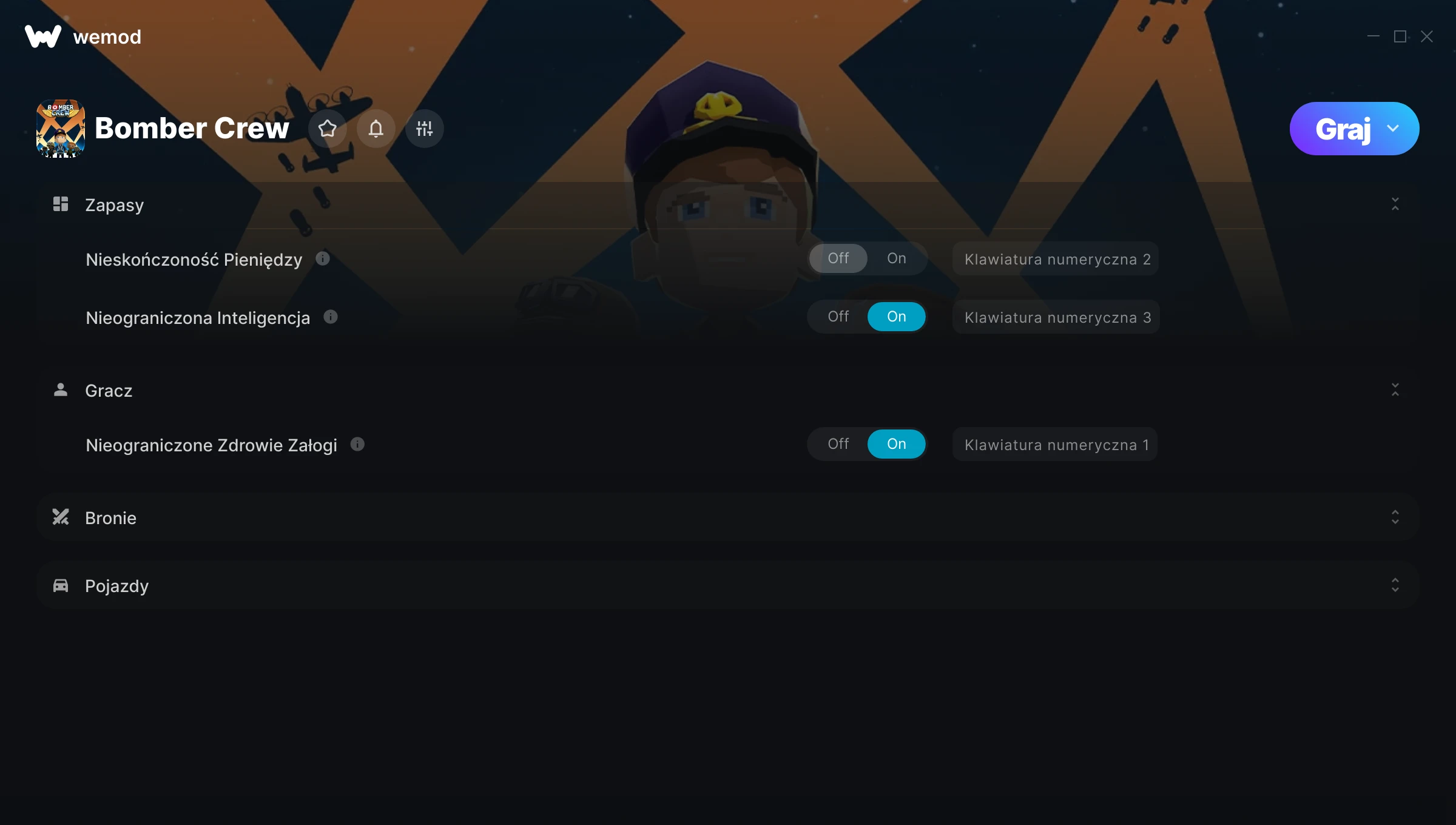1456x825 pixels.
Task: Open mod settings sliders icon
Action: click(x=425, y=129)
